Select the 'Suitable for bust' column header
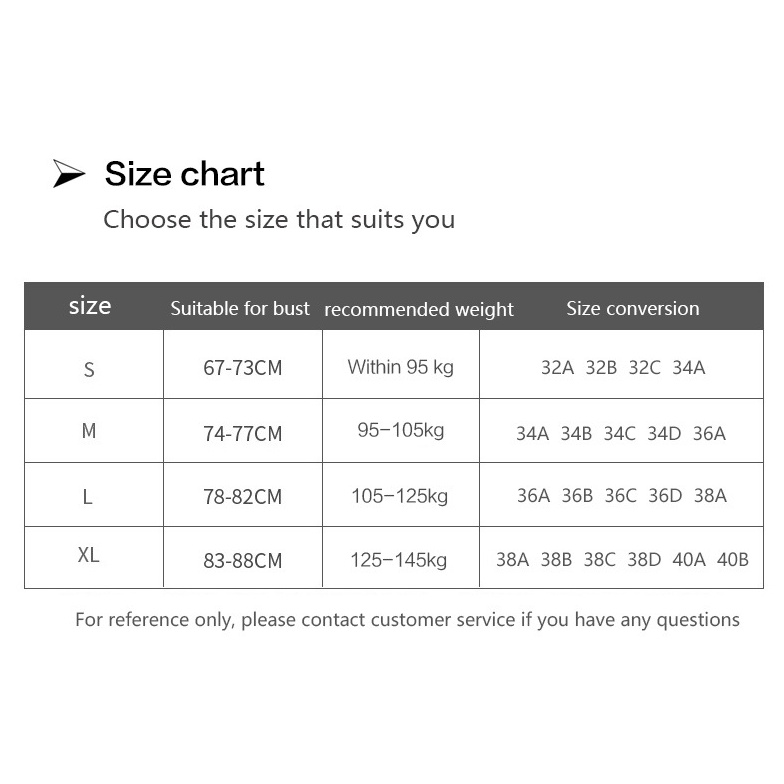Screen dimensions: 784x784 tap(240, 308)
